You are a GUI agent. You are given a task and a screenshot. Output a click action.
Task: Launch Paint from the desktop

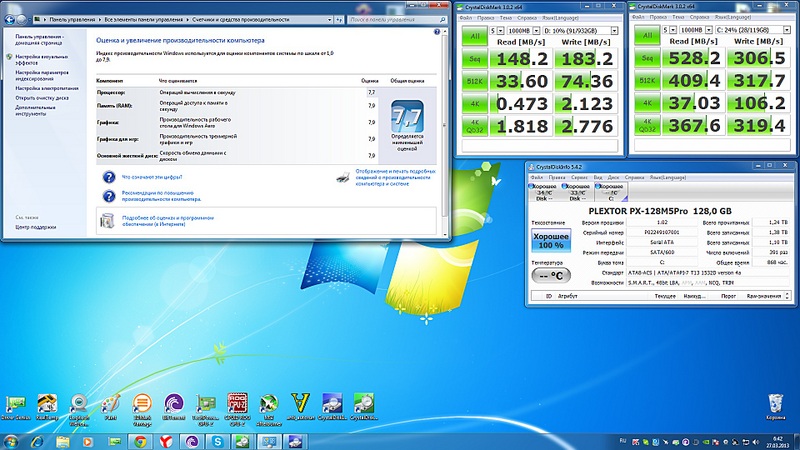click(x=111, y=407)
